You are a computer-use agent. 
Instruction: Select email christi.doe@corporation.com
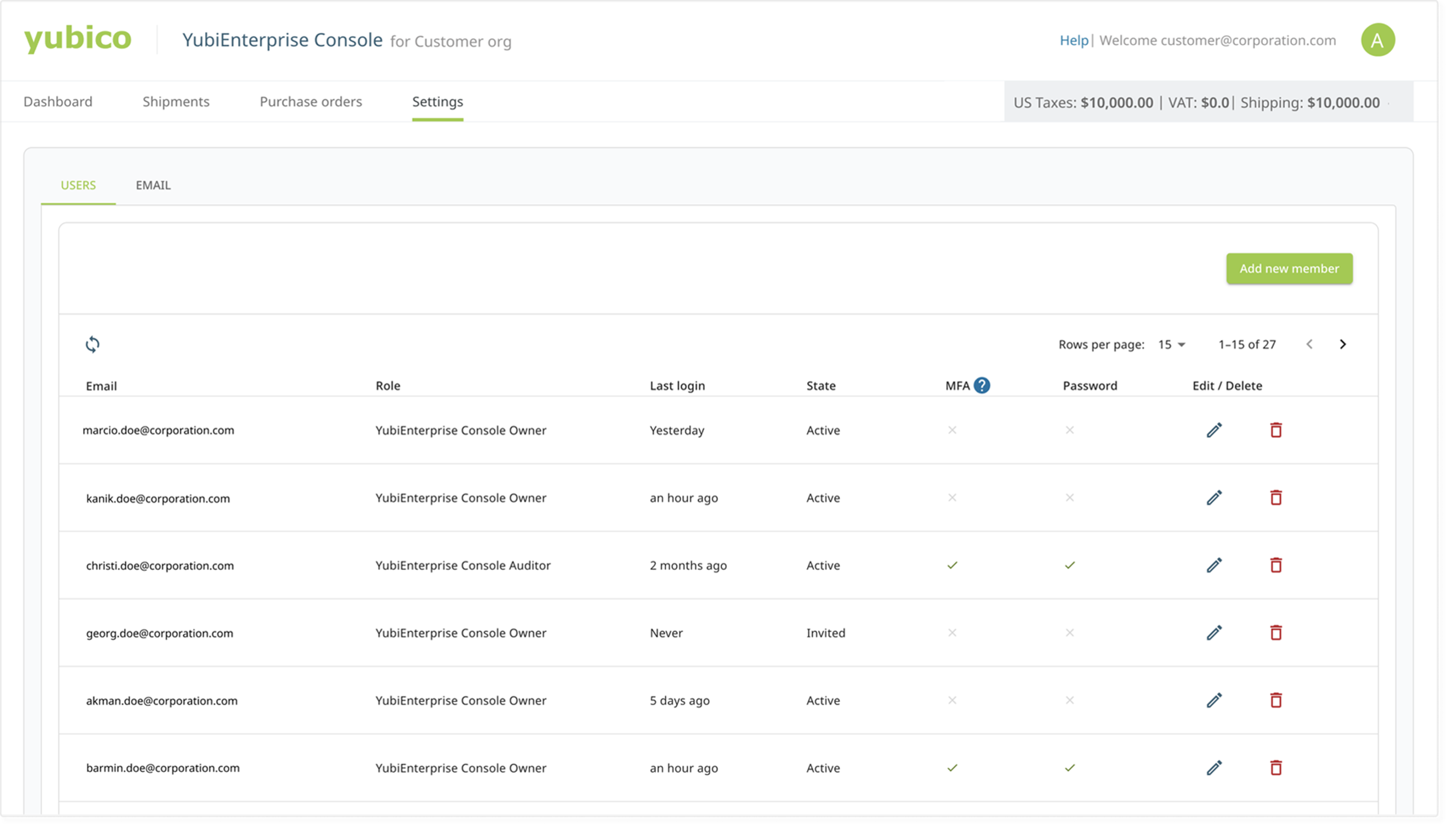point(160,566)
